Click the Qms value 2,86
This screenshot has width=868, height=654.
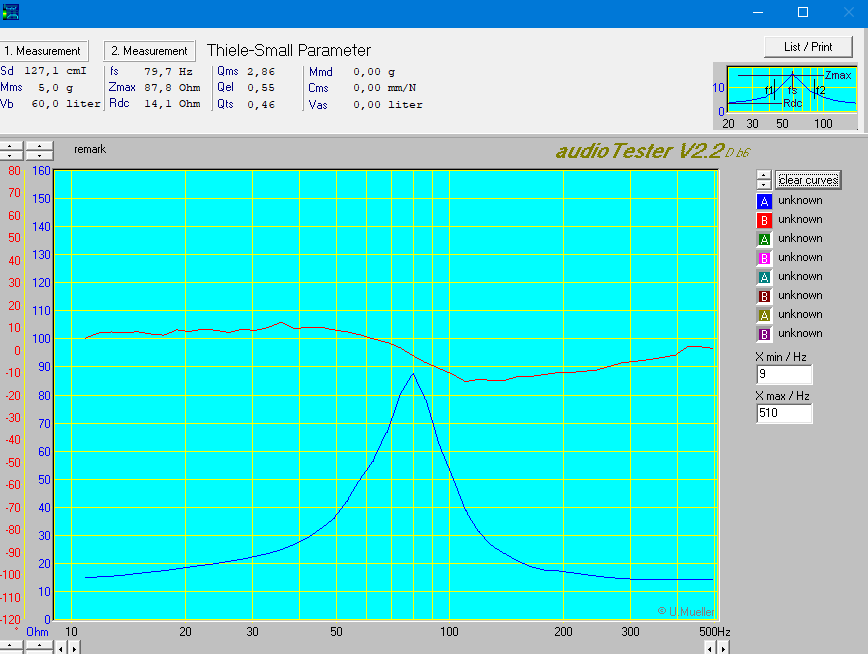click(261, 71)
